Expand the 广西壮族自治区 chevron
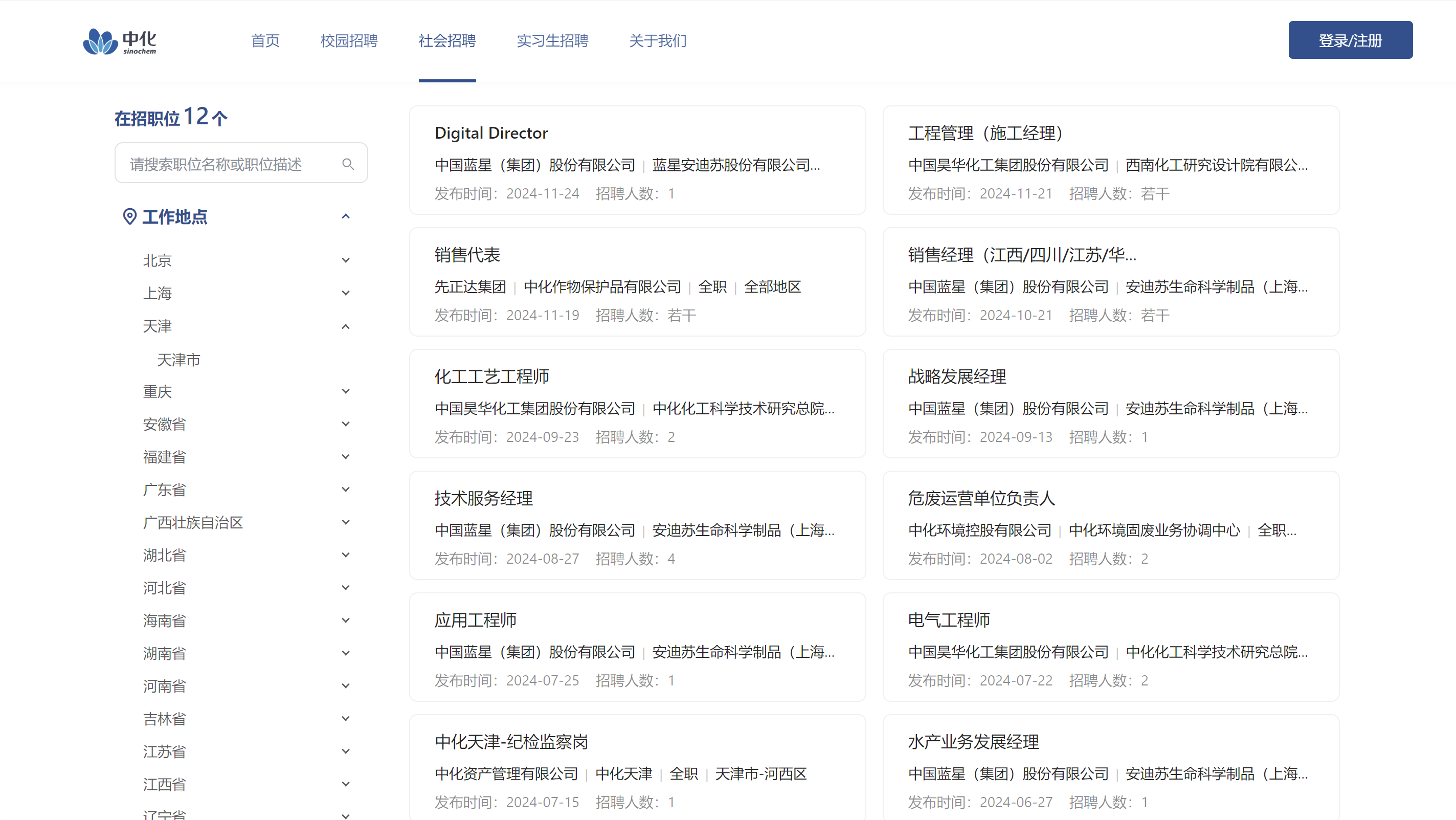 [346, 522]
